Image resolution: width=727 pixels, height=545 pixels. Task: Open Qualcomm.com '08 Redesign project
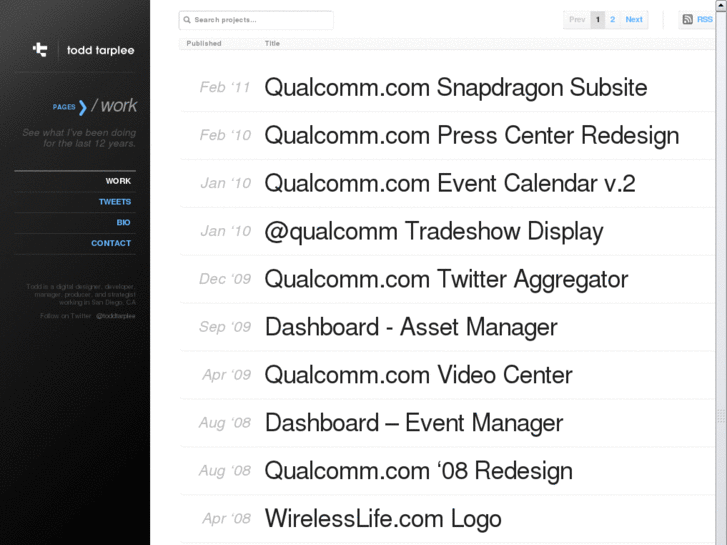(x=418, y=470)
